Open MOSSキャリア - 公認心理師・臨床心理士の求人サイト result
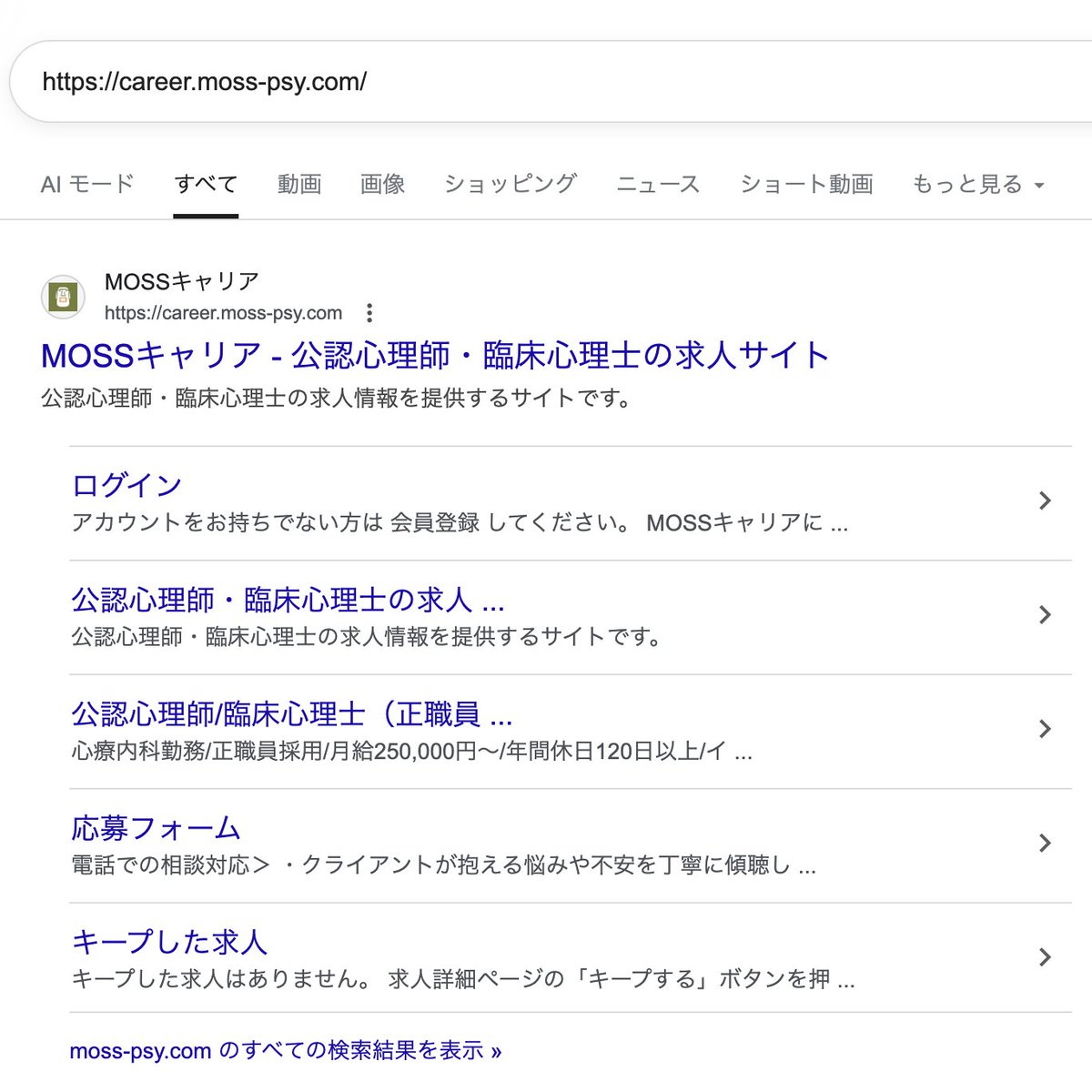This screenshot has height=1092, width=1092. tap(435, 355)
